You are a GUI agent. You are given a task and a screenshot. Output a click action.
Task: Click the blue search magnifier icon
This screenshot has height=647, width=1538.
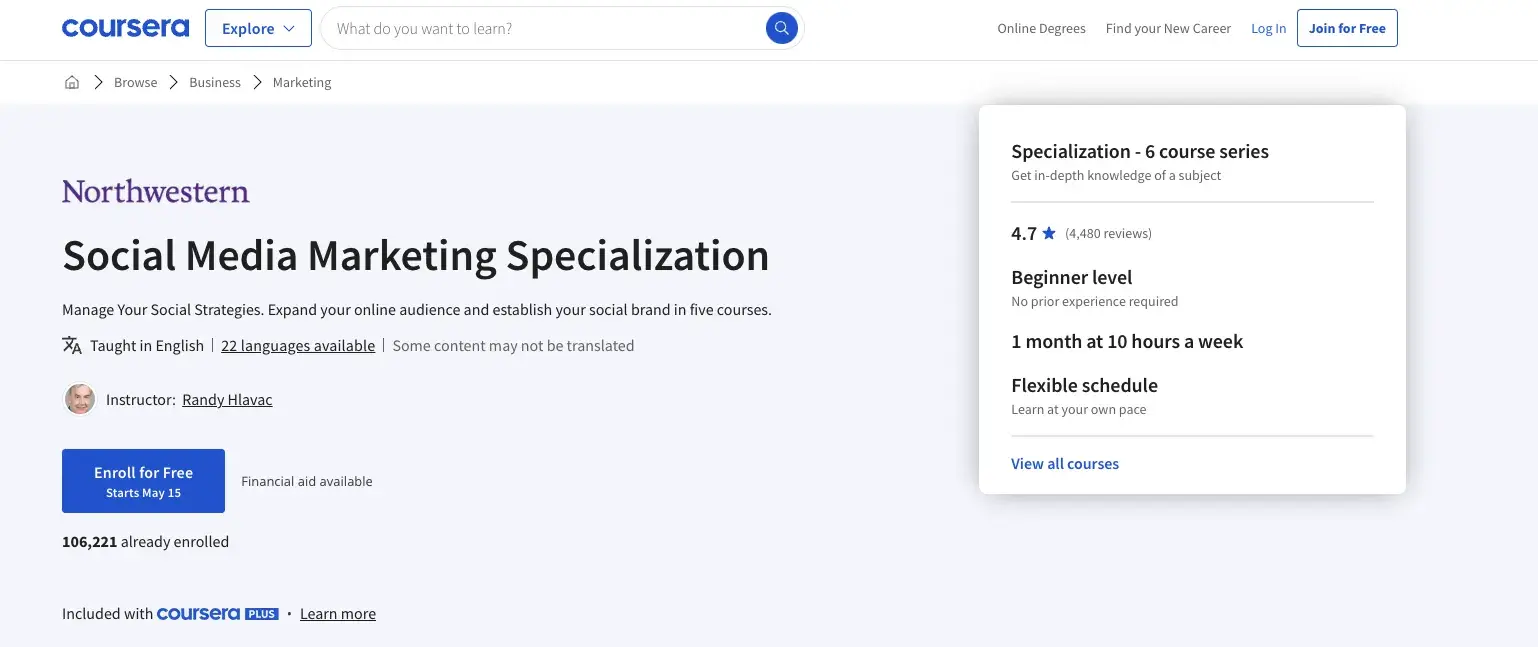click(781, 28)
